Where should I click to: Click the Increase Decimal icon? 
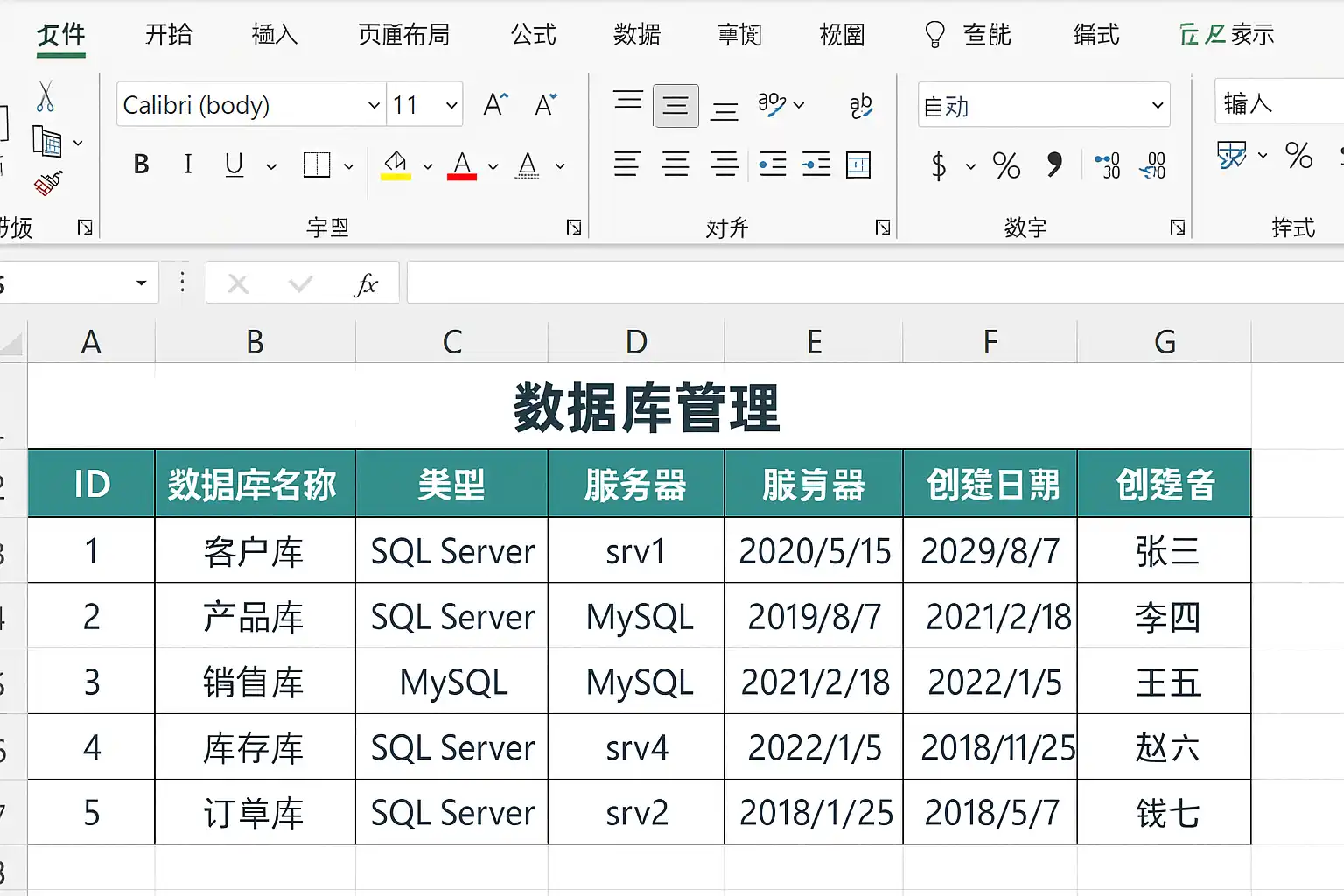[1108, 165]
